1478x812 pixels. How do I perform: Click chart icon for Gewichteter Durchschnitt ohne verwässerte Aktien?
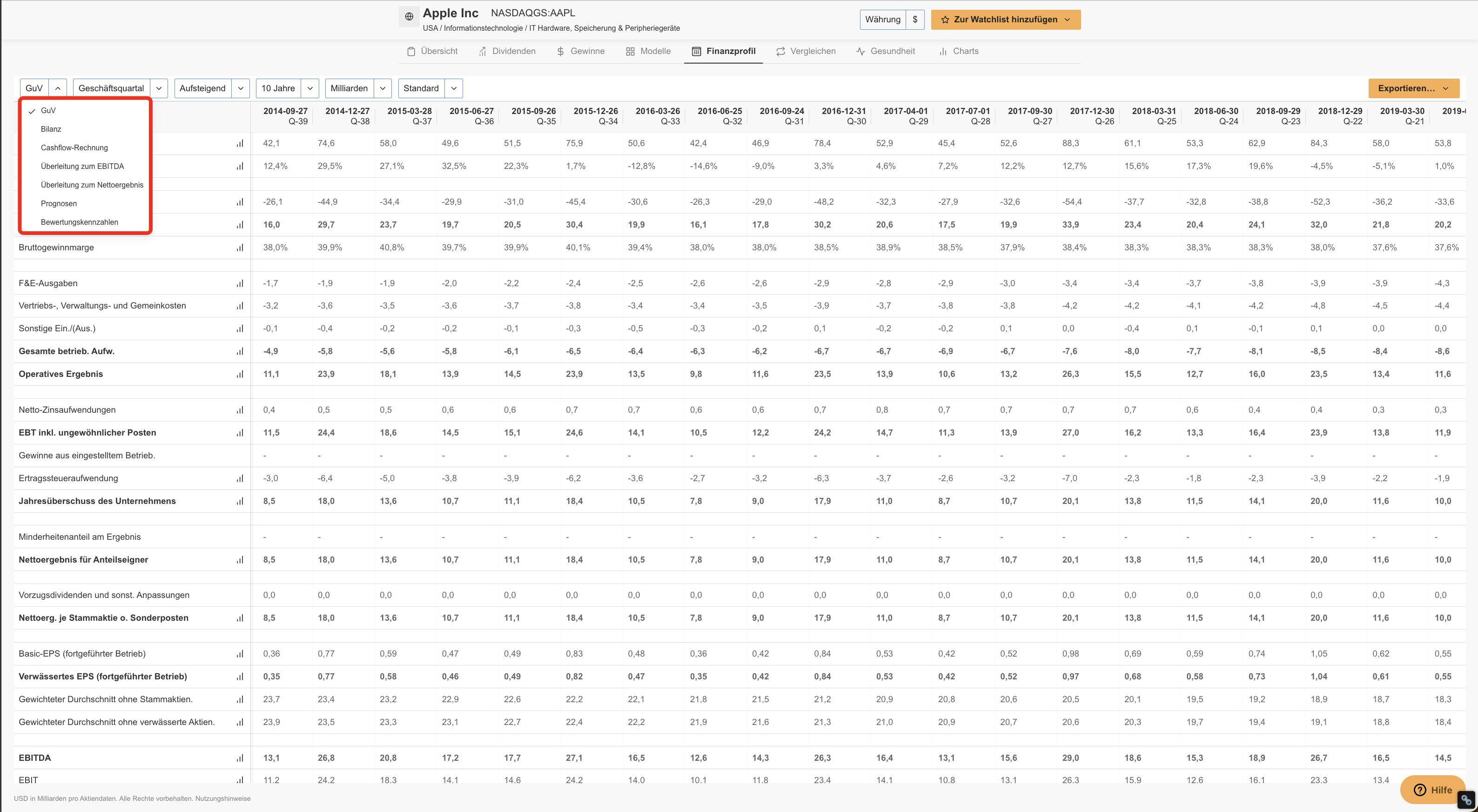[x=240, y=723]
